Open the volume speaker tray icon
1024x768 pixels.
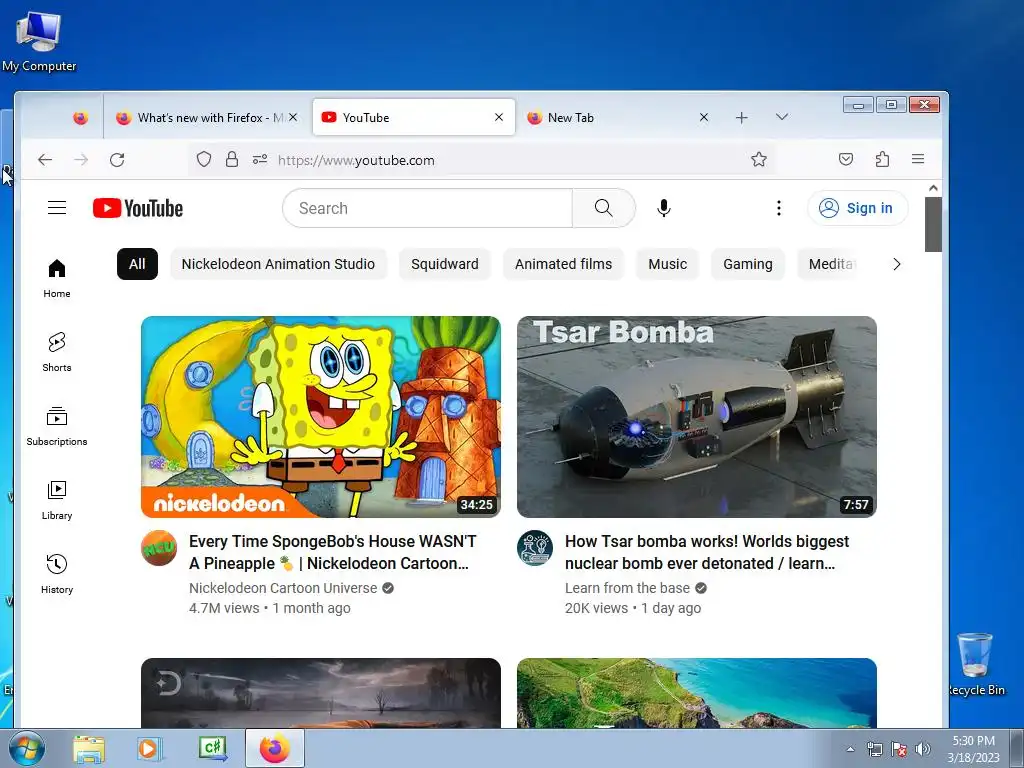coord(922,749)
